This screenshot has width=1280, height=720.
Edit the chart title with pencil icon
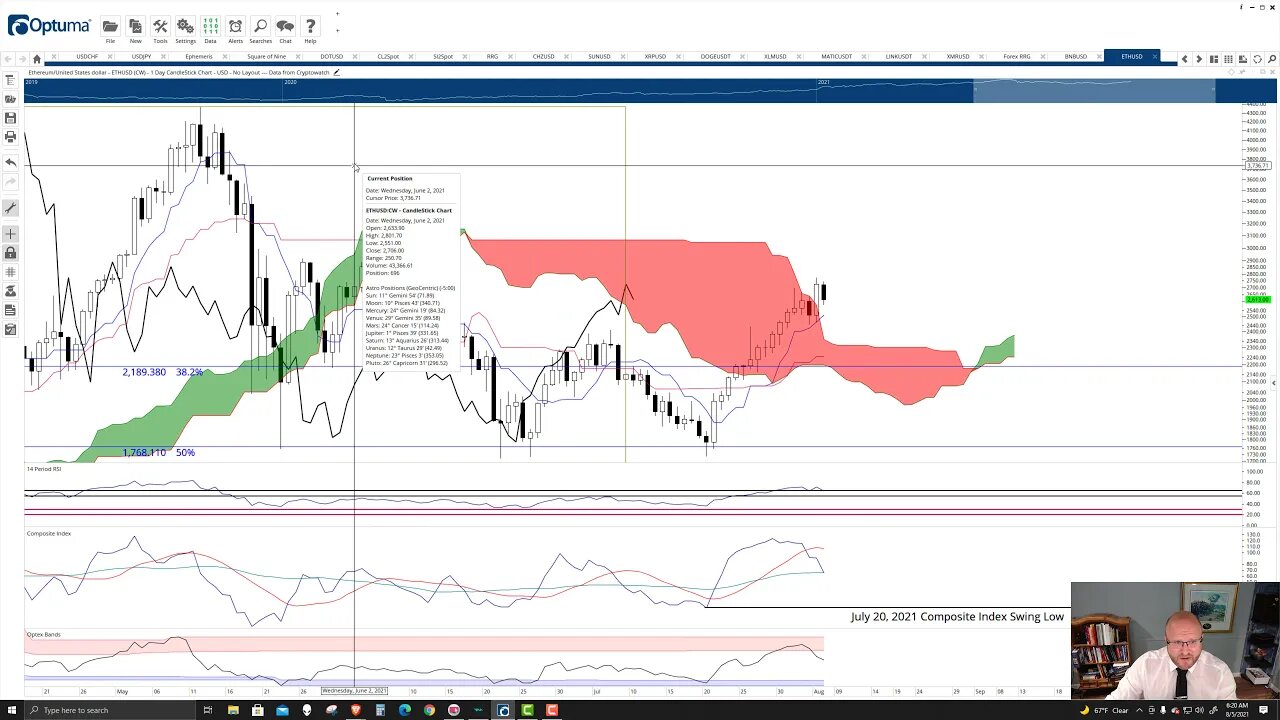point(336,72)
